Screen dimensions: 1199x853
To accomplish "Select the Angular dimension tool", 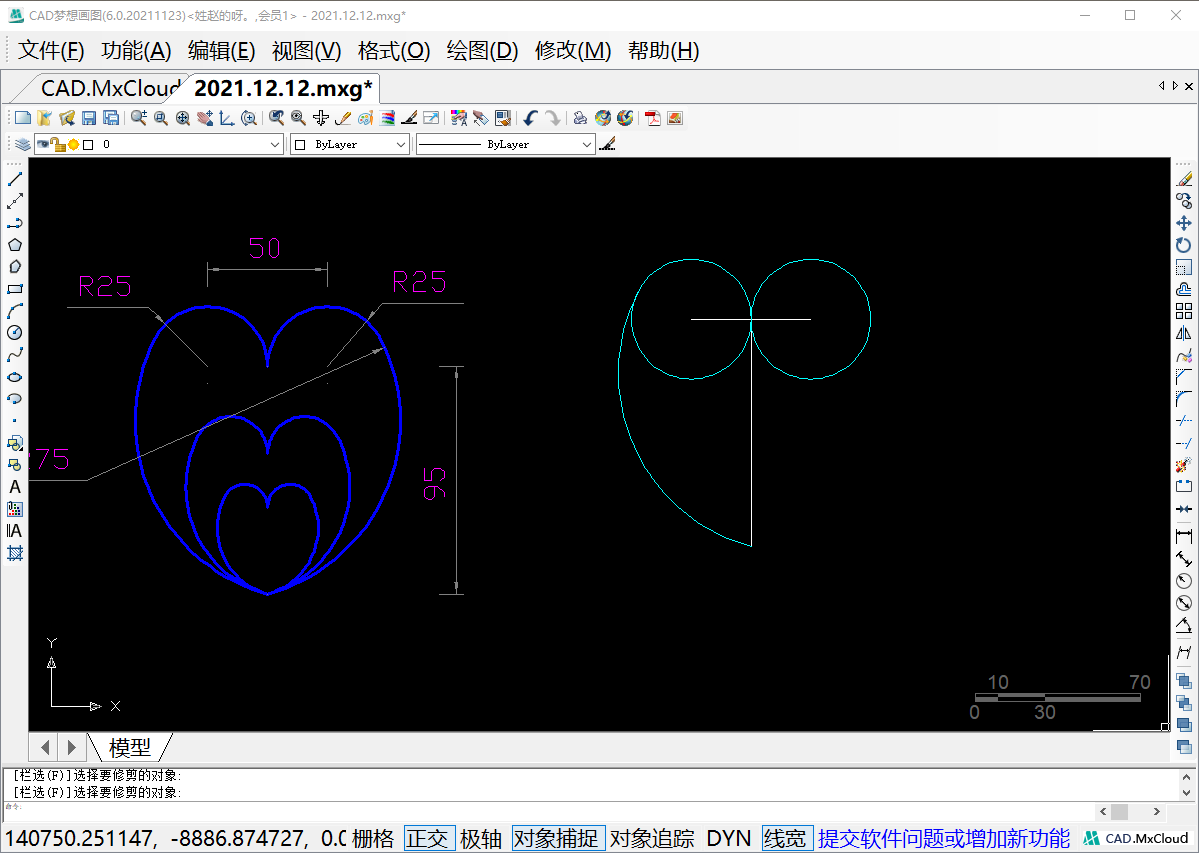I will (1184, 626).
